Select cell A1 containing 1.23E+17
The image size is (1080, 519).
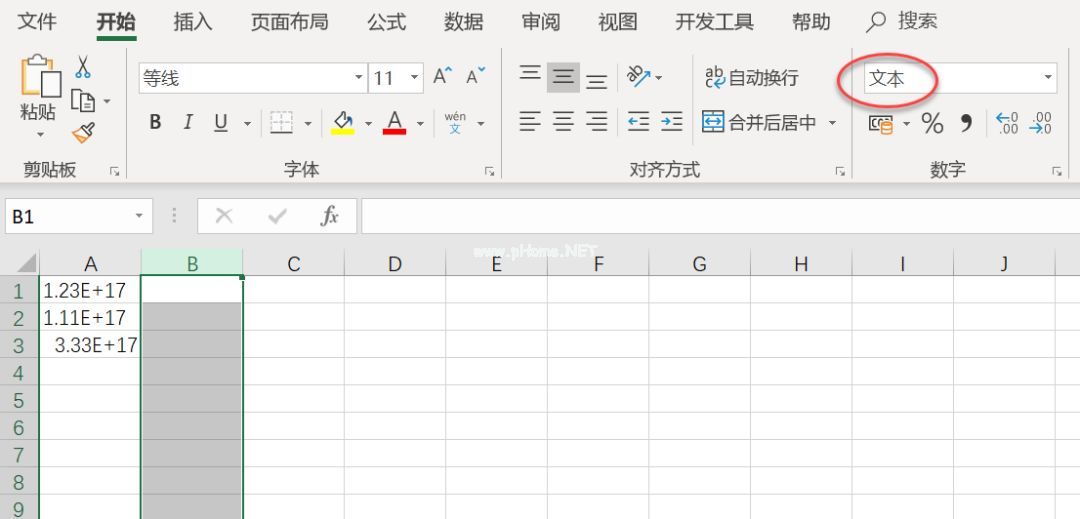90,291
